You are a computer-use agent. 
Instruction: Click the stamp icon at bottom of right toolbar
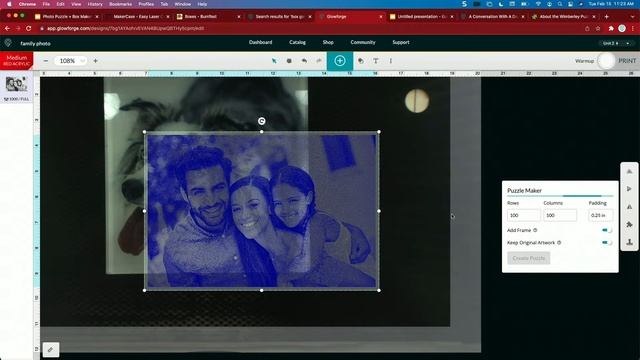[629, 242]
